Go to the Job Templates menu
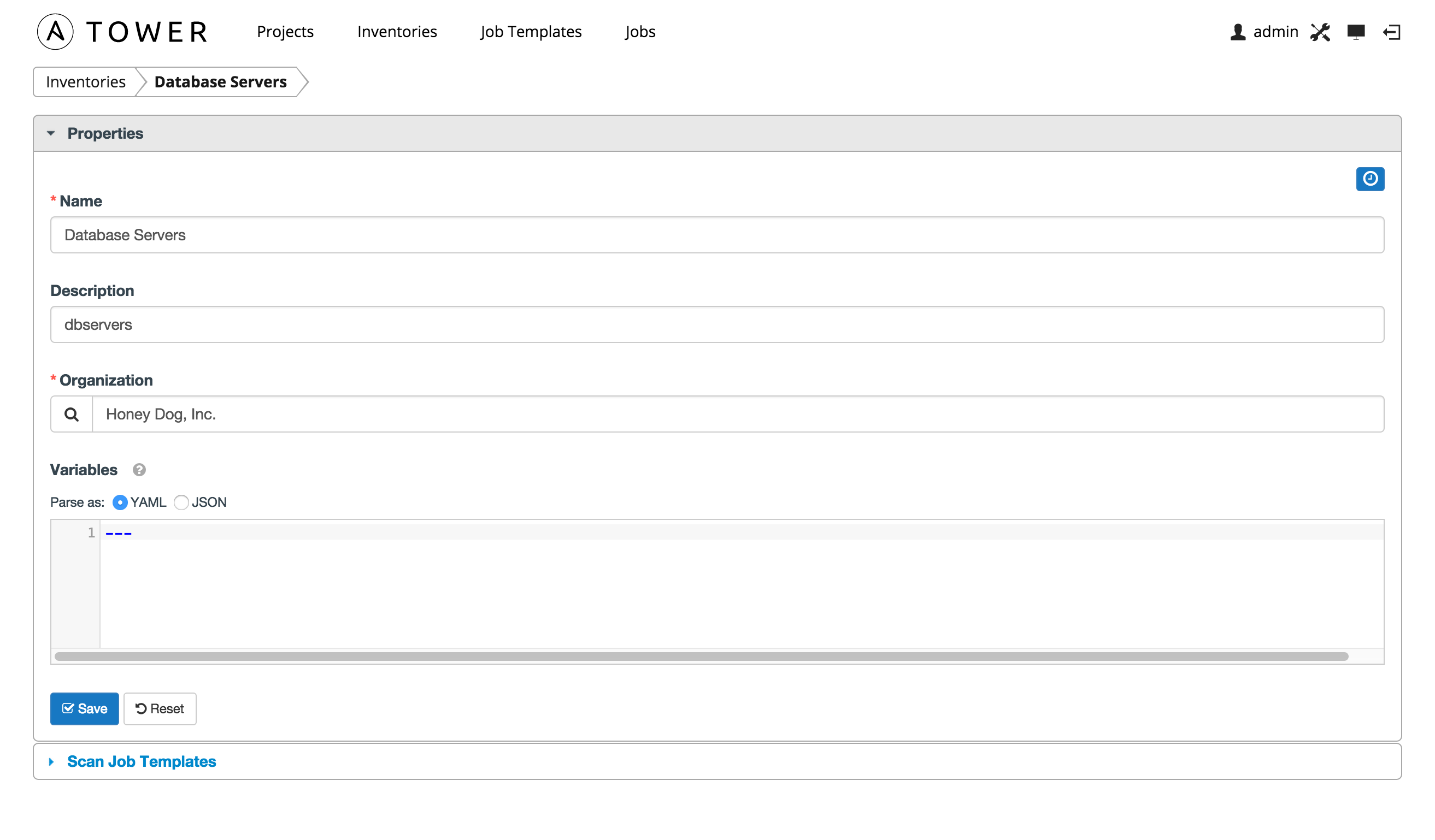The width and height of the screenshot is (1435, 840). [531, 32]
